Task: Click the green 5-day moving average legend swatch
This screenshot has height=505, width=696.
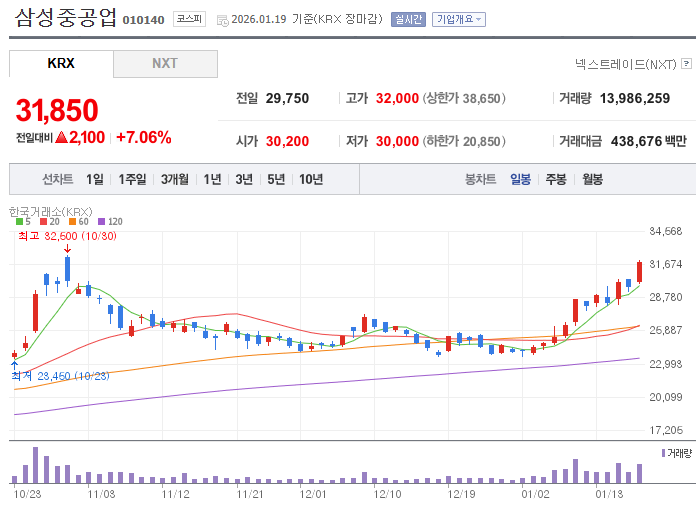Action: (x=19, y=221)
